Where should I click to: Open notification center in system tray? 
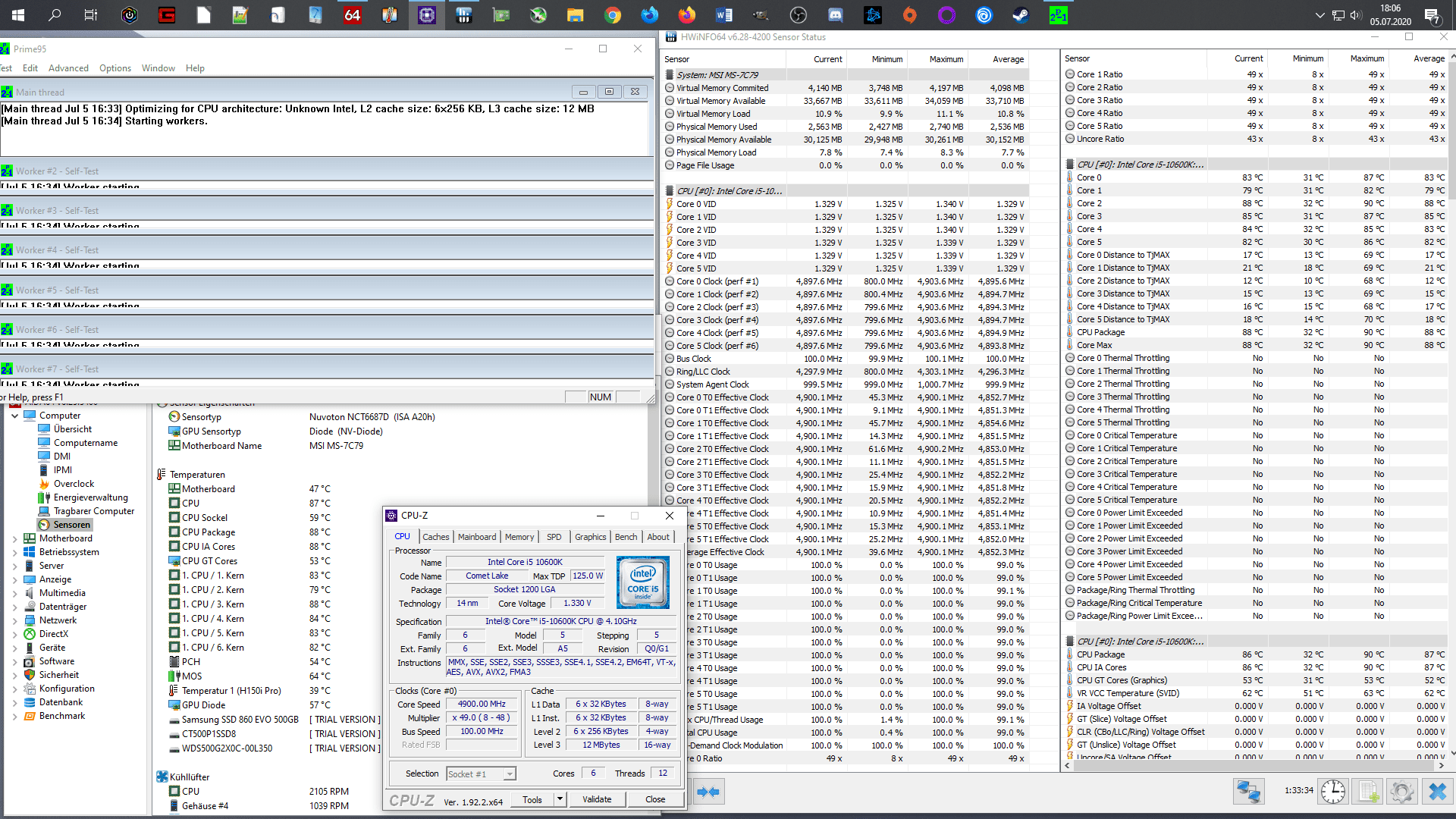point(1432,15)
